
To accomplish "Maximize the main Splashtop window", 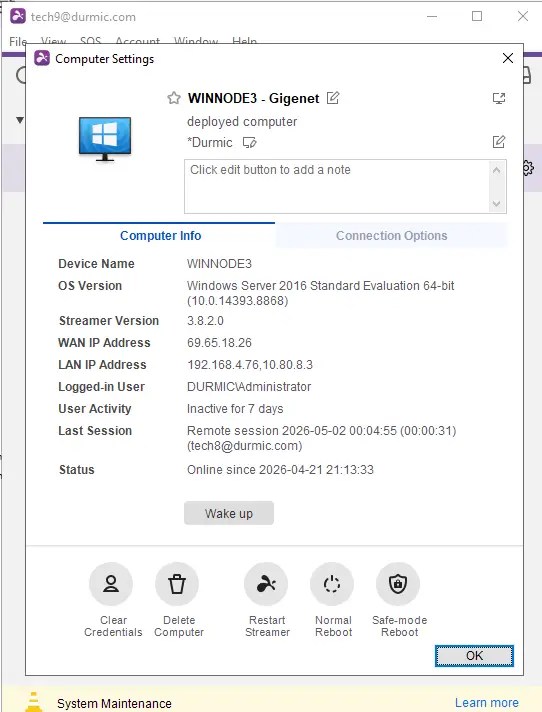I will pos(477,16).
